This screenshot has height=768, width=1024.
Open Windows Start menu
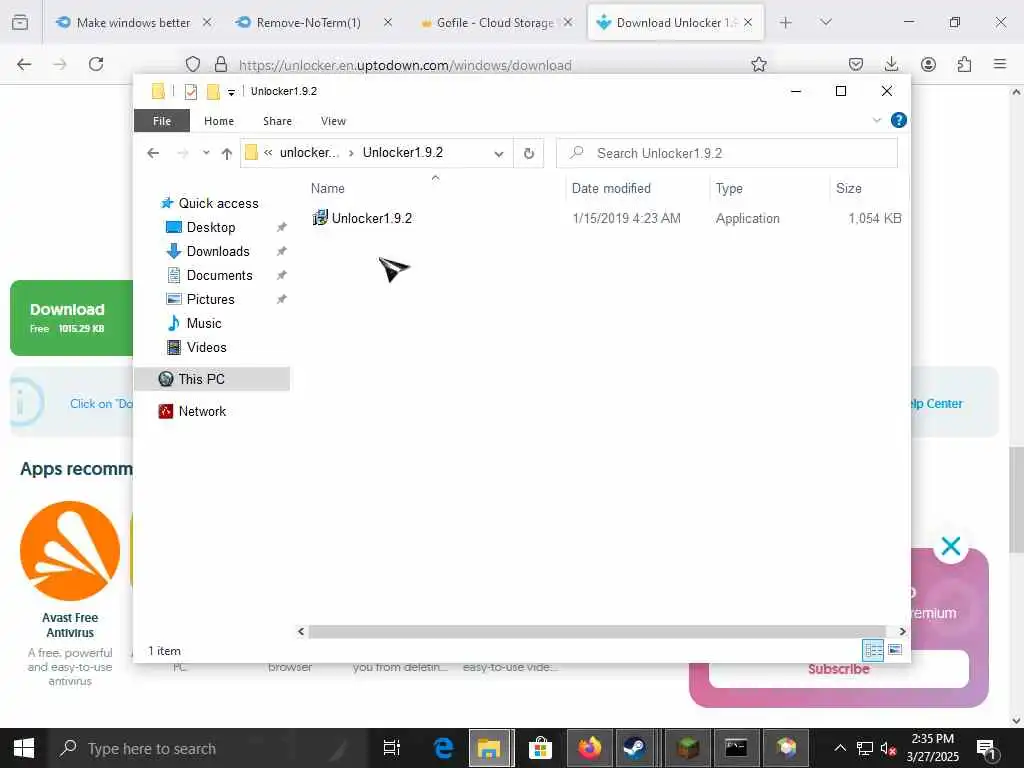(x=24, y=748)
